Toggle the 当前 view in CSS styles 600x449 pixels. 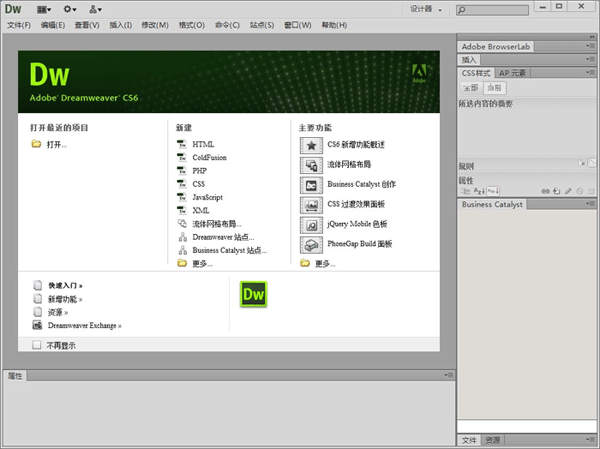click(x=494, y=88)
